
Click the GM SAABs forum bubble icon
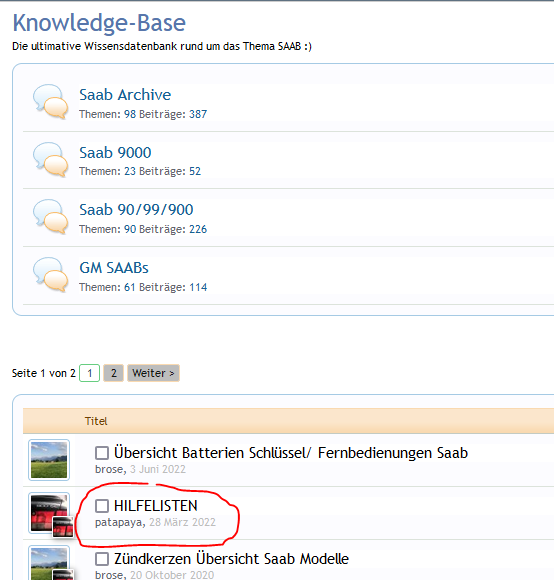[51, 274]
